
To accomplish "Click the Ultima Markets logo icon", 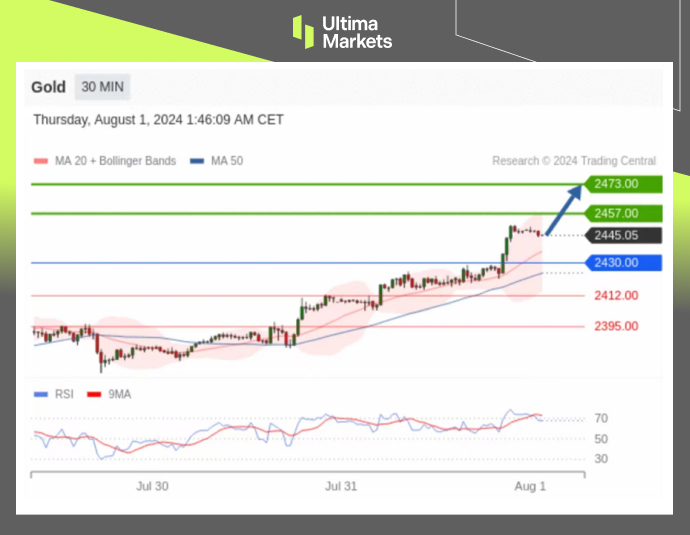I will (x=303, y=31).
